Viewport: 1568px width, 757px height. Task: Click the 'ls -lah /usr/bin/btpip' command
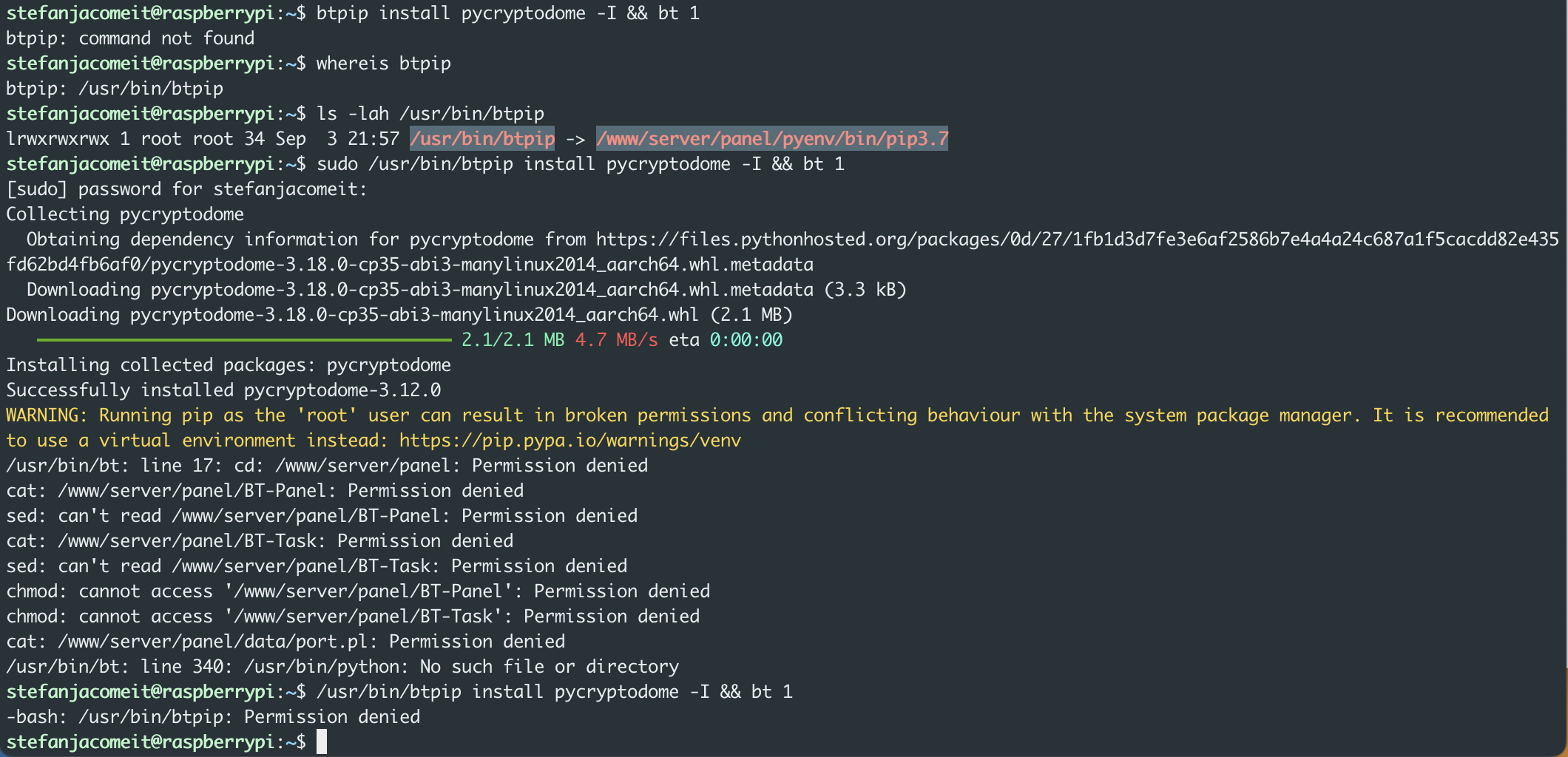(430, 114)
